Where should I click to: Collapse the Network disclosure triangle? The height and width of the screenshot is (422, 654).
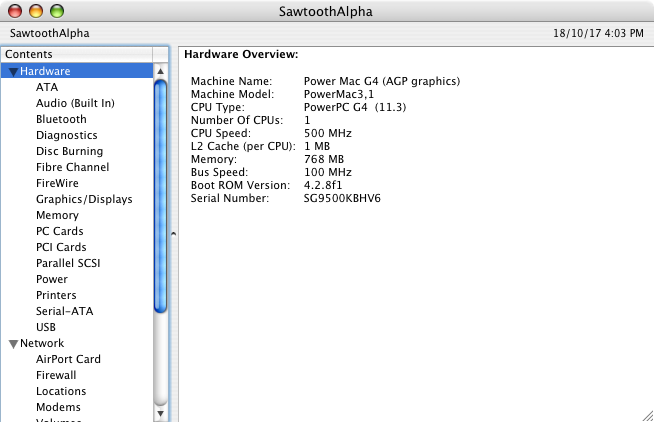[13, 344]
